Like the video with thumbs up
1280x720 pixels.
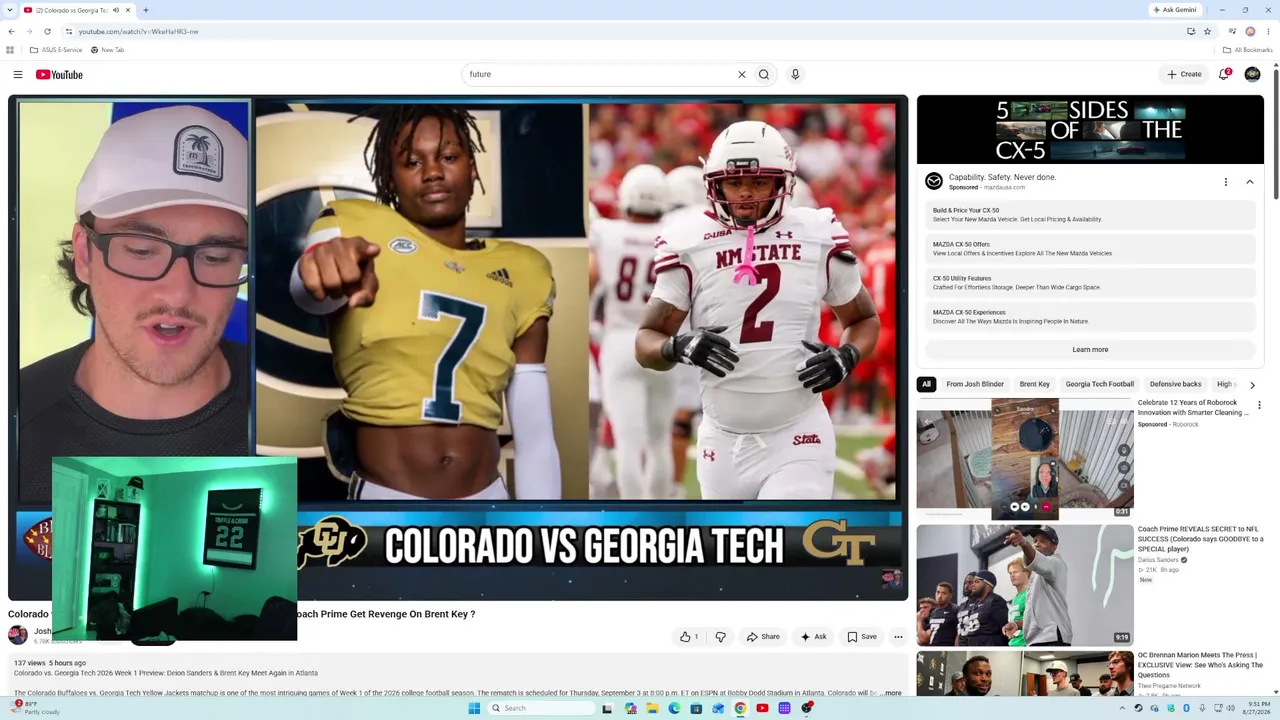(x=690, y=637)
